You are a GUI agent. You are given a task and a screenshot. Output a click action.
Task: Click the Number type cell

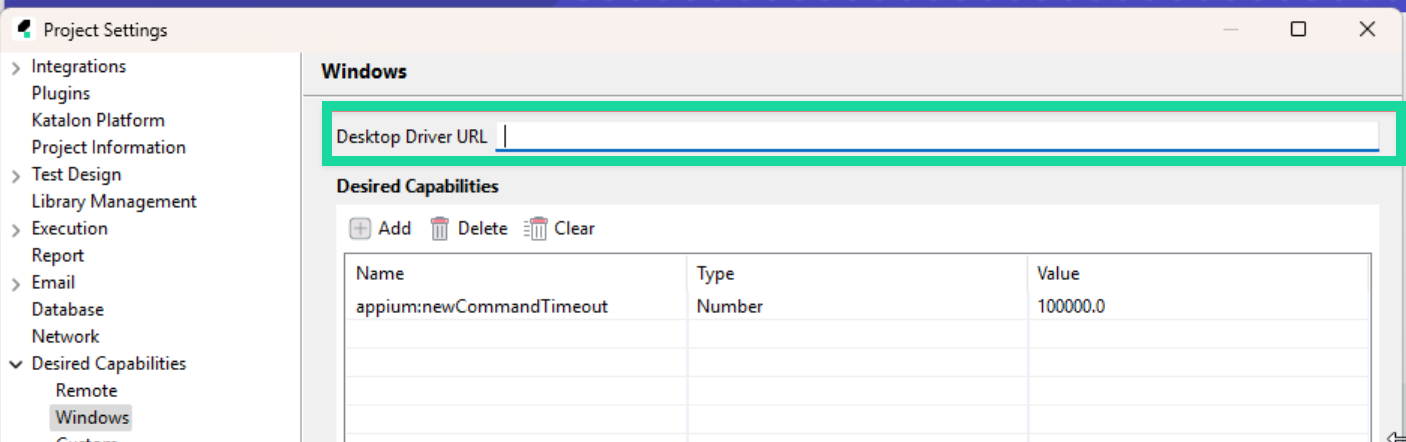click(x=857, y=306)
